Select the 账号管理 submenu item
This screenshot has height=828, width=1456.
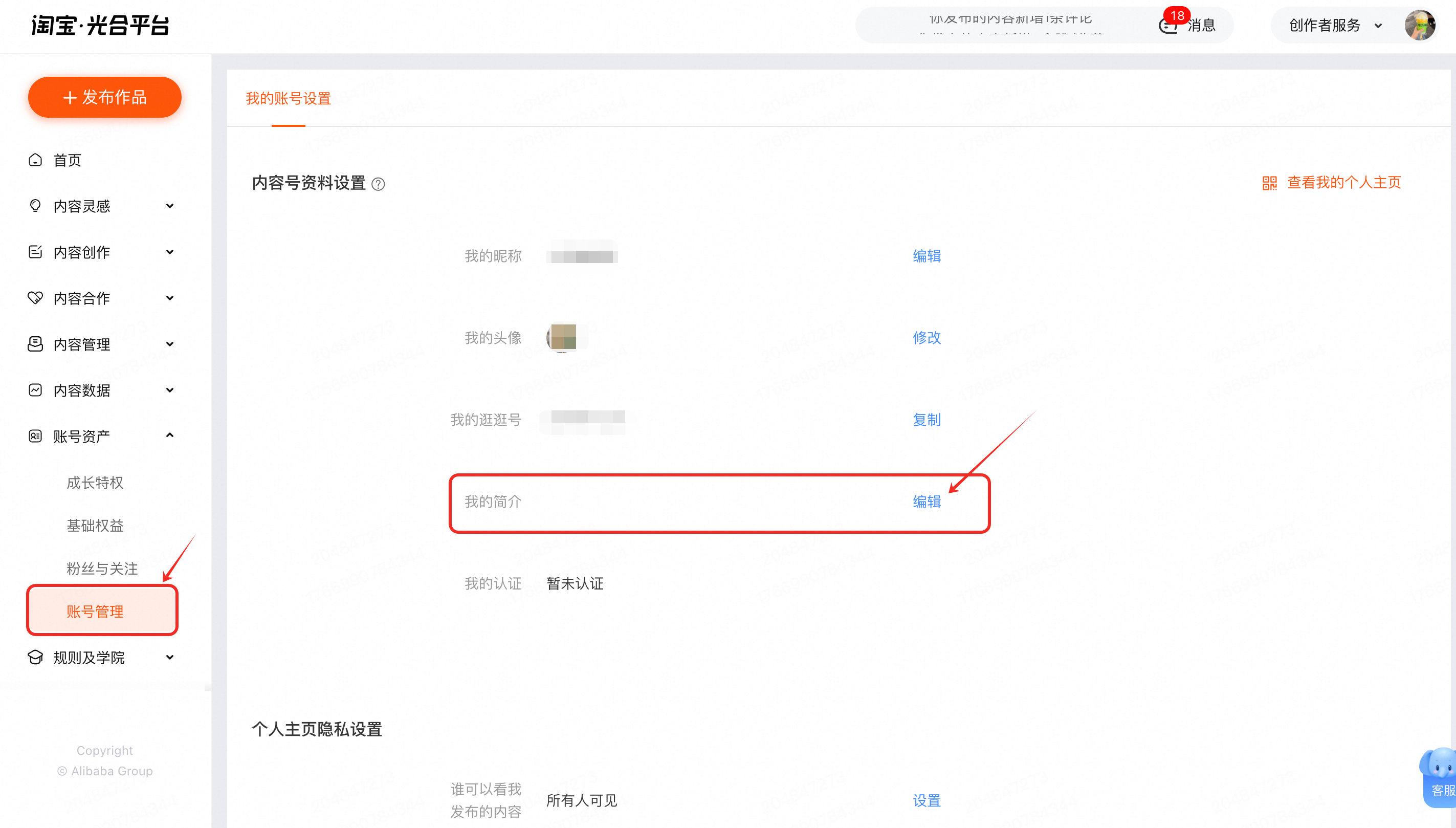102,612
